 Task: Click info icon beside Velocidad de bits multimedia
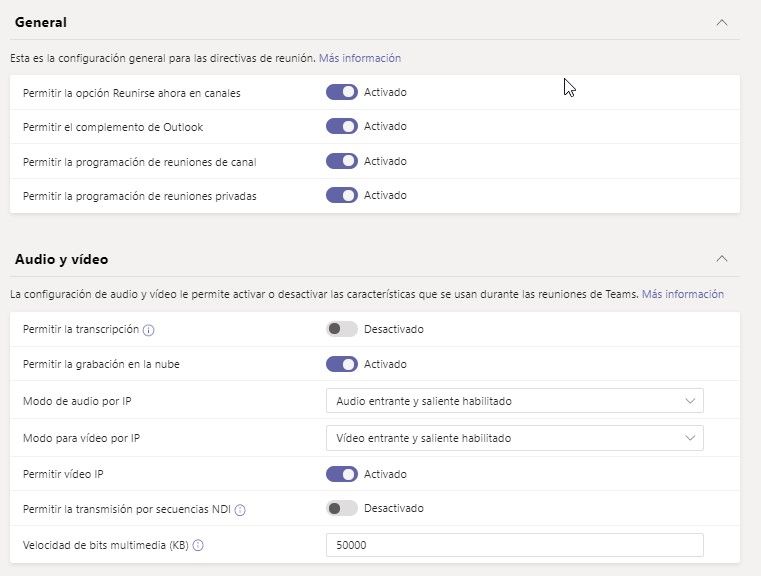198,545
